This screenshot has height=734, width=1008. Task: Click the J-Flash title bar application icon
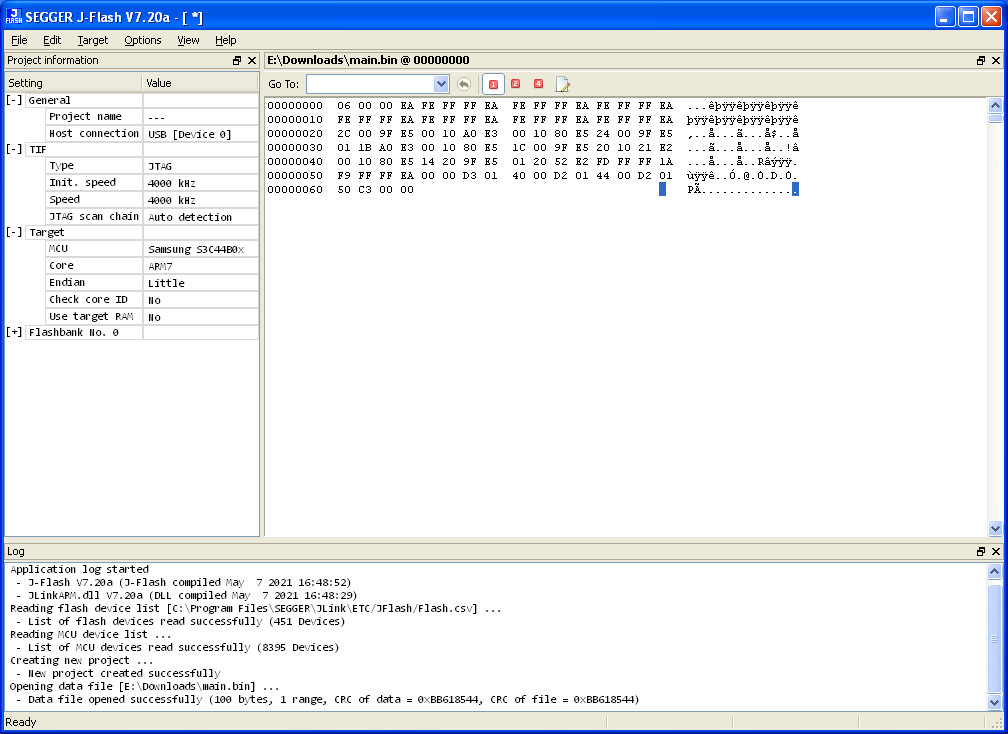[14, 17]
